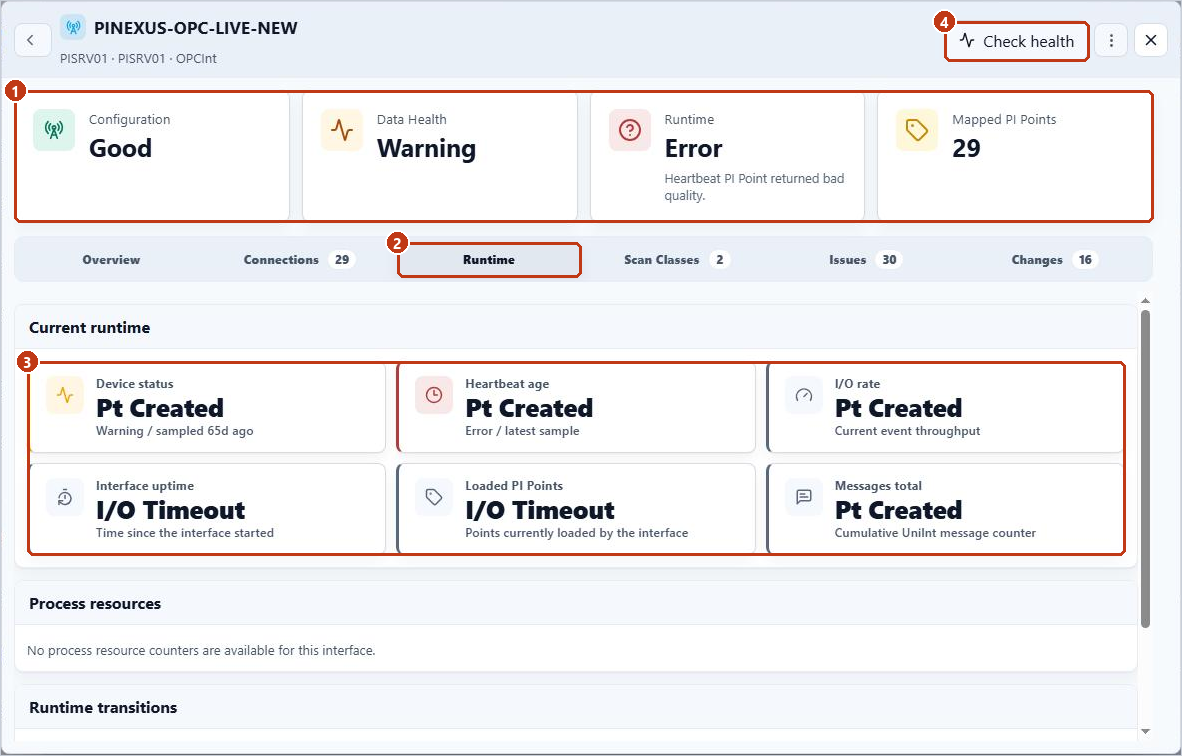
Task: Click the Loaded PI Points tag icon
Action: tap(433, 497)
